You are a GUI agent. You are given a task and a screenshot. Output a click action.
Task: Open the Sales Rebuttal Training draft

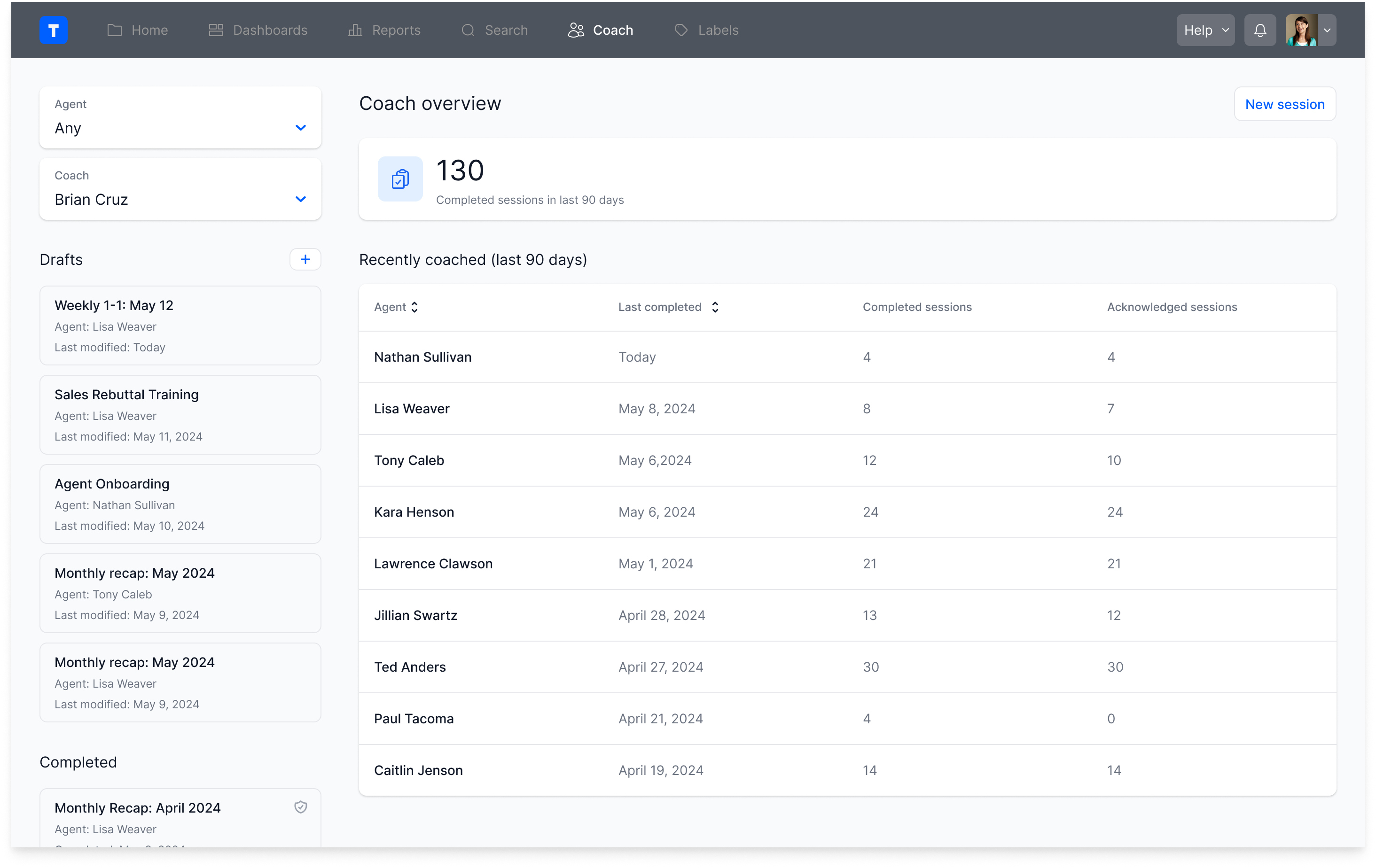180,415
